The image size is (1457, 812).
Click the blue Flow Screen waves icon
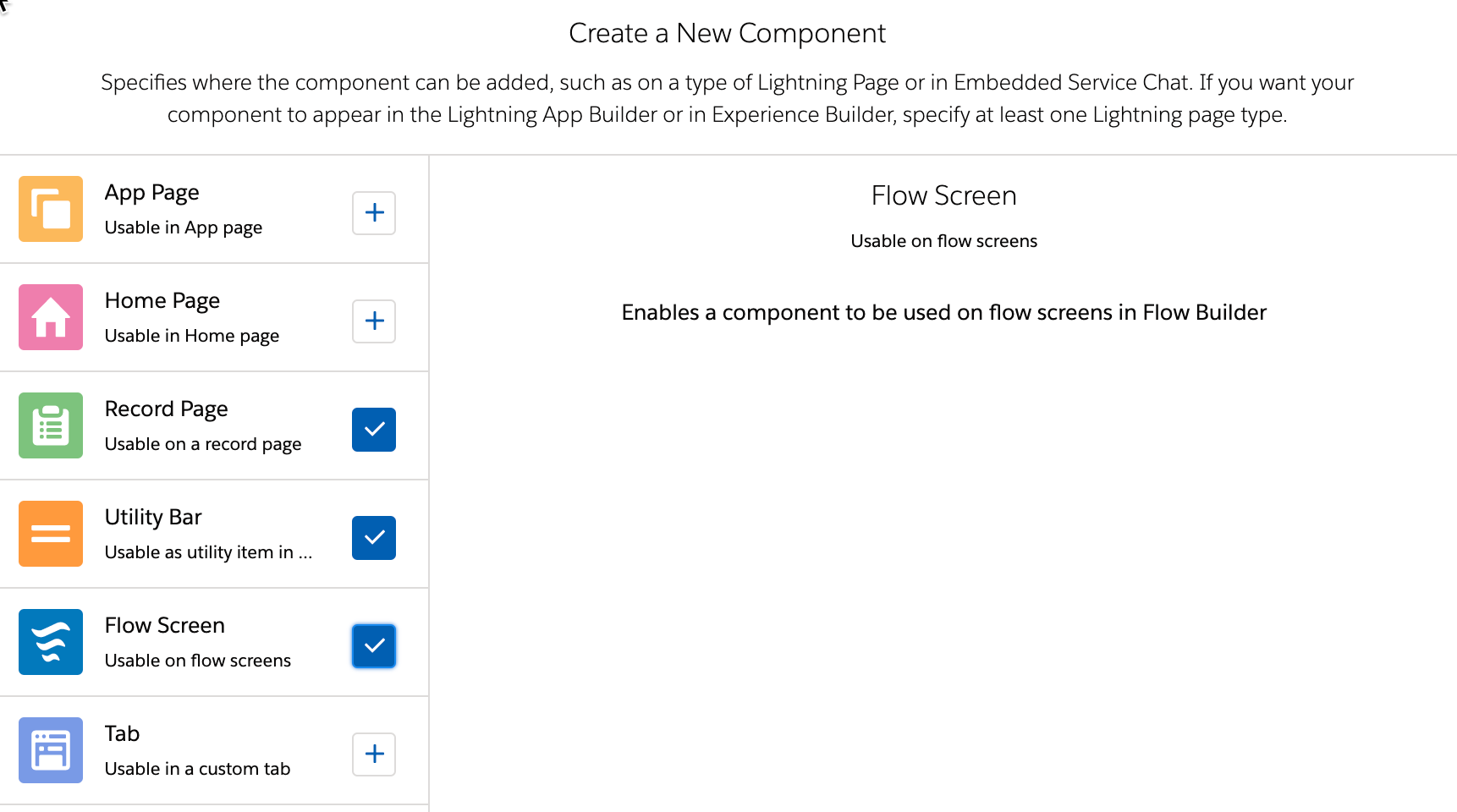point(50,642)
